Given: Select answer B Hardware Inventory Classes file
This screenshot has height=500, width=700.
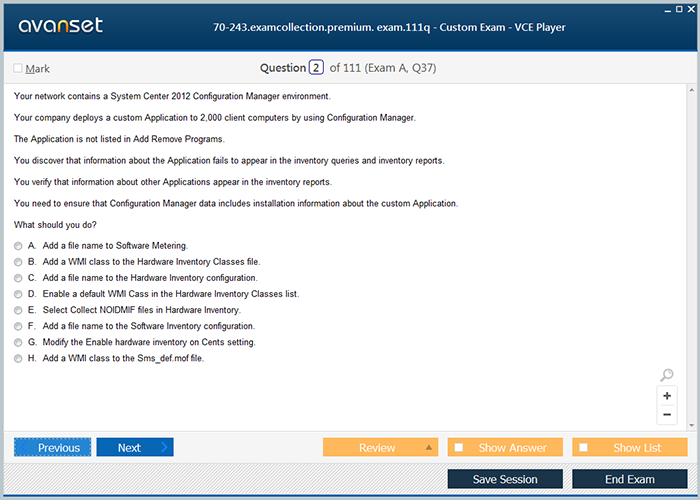Looking at the screenshot, I should tap(18, 262).
